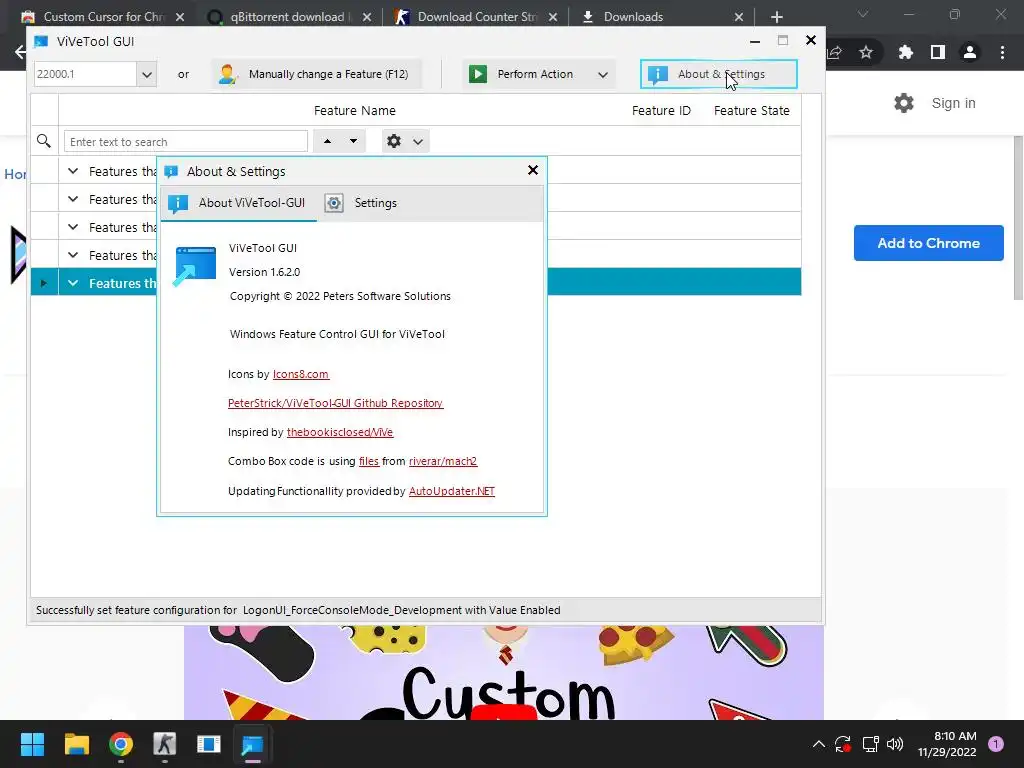Viewport: 1024px width, 768px height.
Task: Focus the Enter text to search field
Action: 185,142
